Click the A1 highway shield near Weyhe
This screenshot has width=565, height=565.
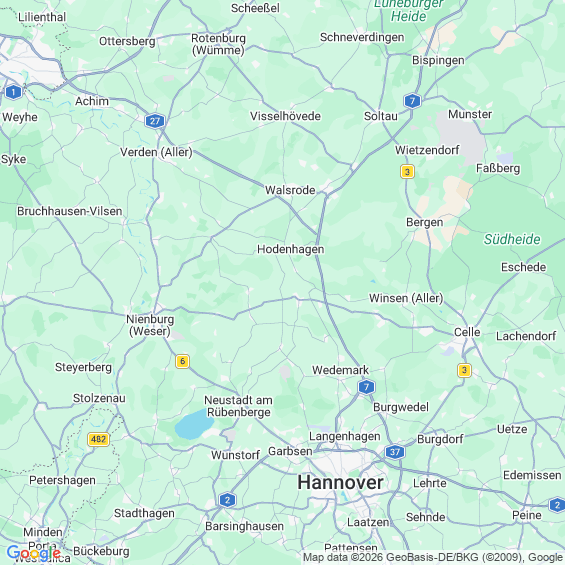pyautogui.click(x=13, y=92)
